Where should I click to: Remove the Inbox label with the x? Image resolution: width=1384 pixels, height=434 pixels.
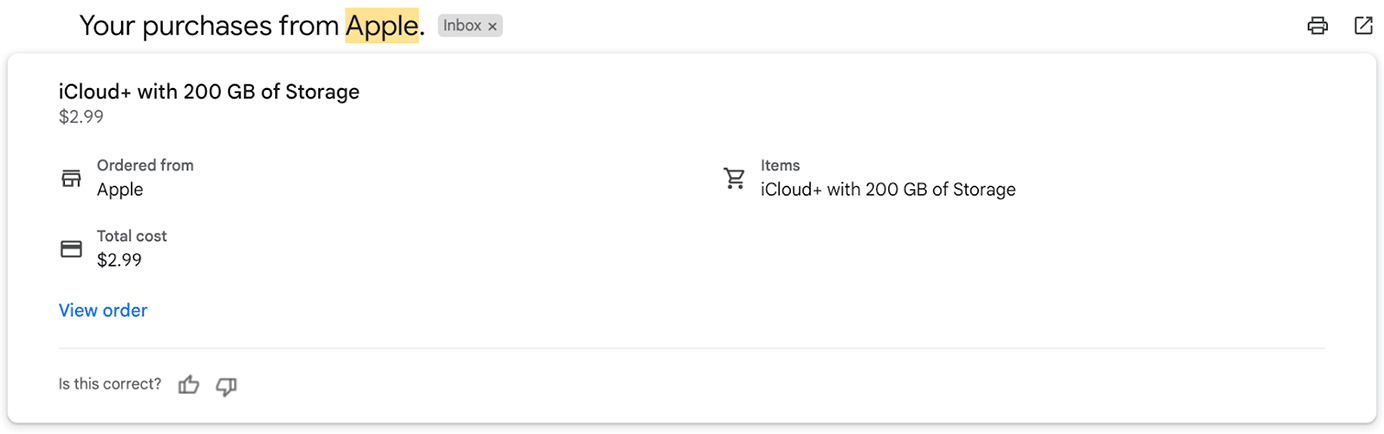coord(492,27)
